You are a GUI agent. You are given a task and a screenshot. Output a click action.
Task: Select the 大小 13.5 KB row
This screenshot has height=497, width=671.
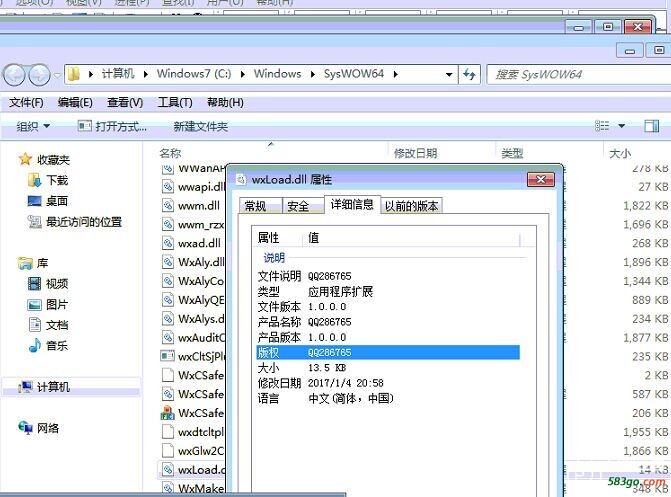pyautogui.click(x=388, y=368)
